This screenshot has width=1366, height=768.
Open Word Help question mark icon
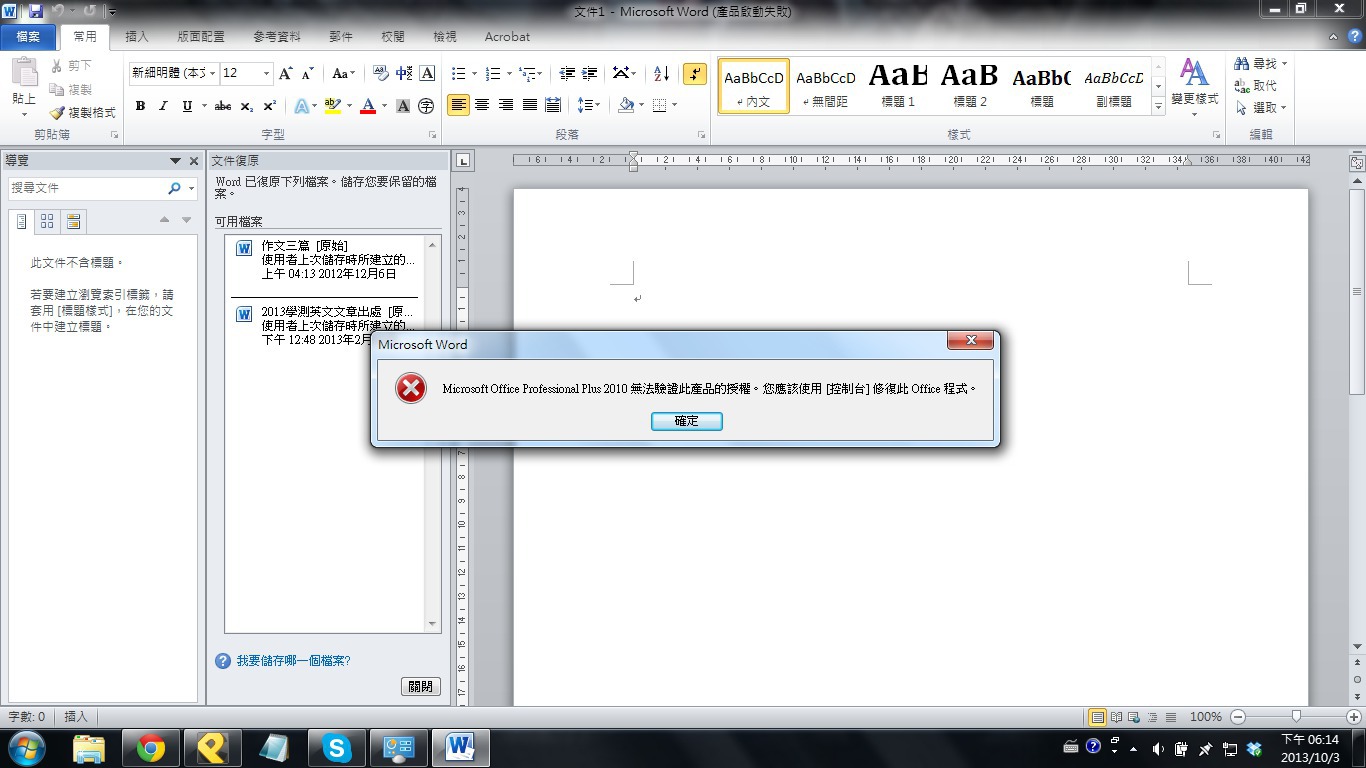pos(1354,36)
